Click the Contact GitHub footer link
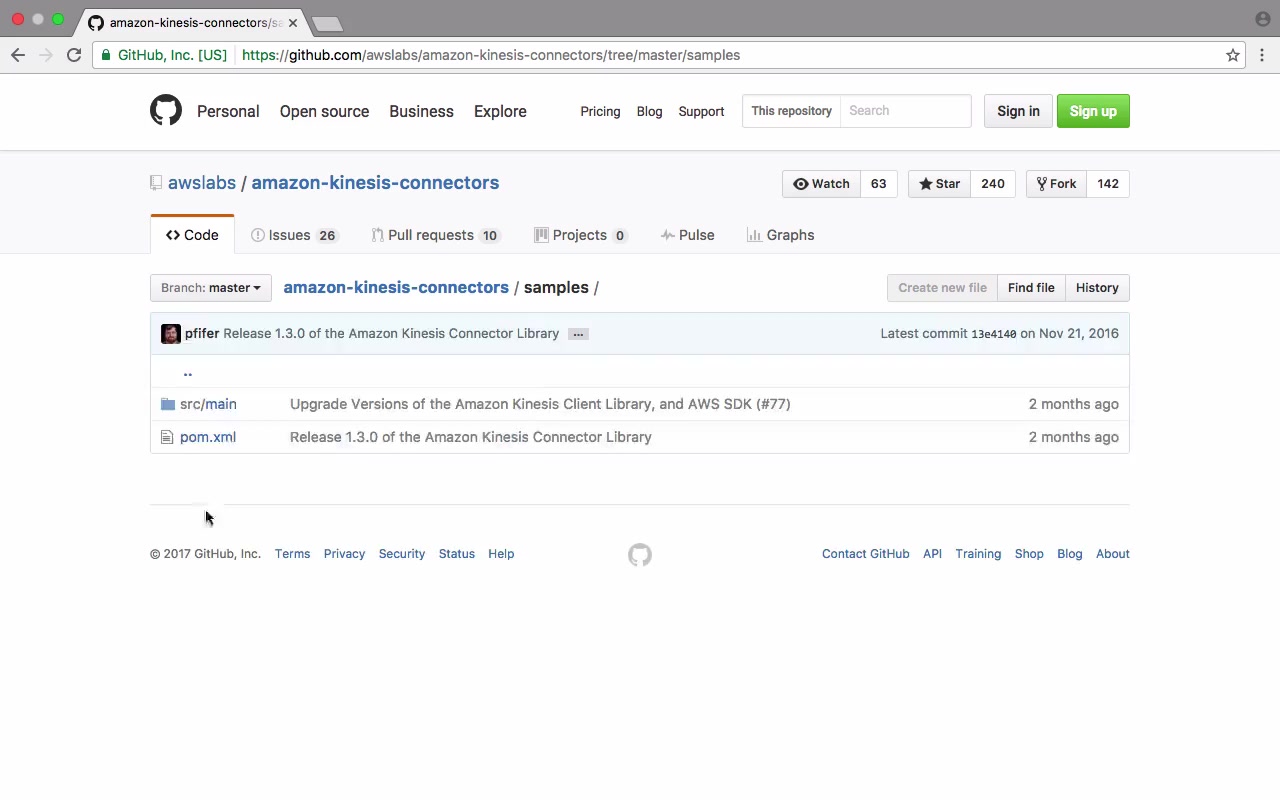Screen dimensions: 1280x800 coord(866,554)
